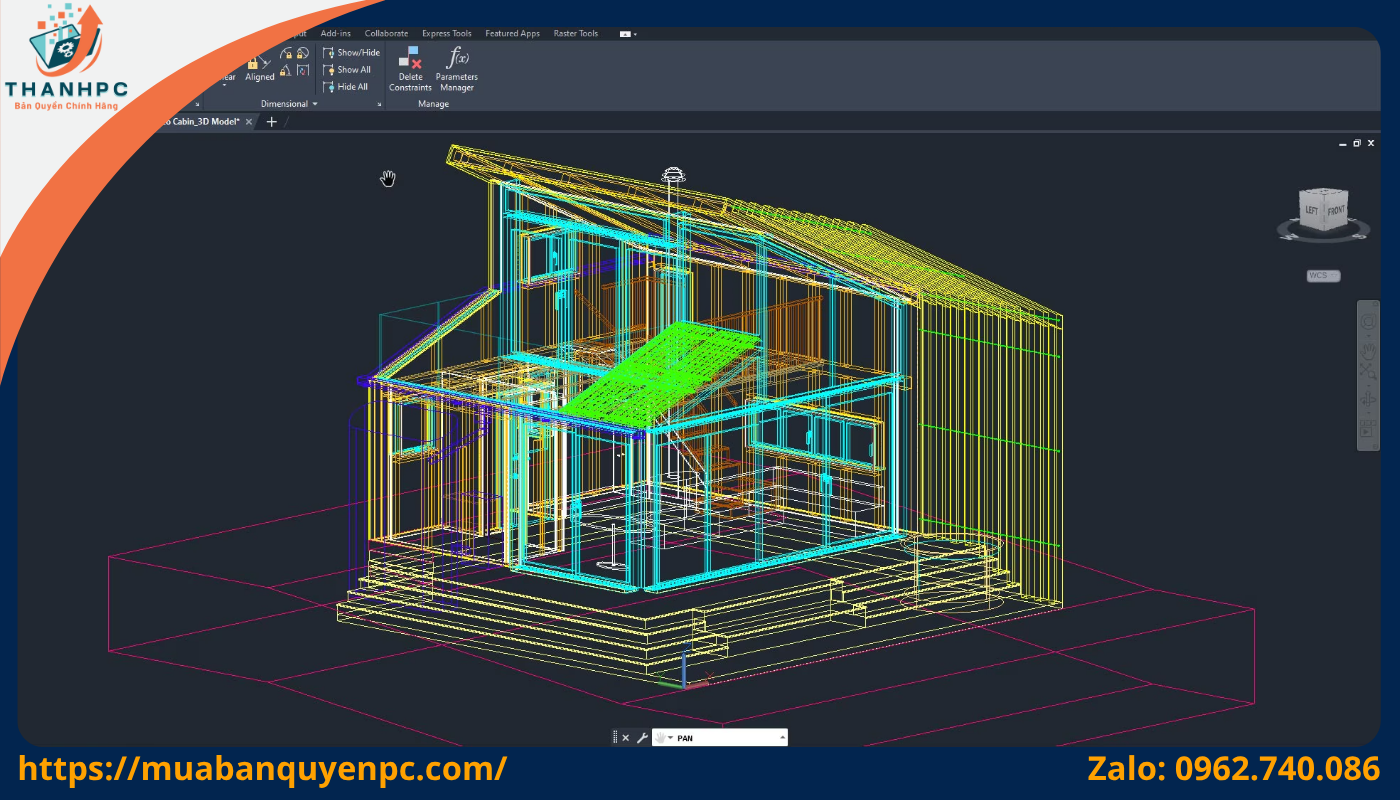Select the Orbit tool in navigation bar
The width and height of the screenshot is (1400, 800).
click(x=1367, y=401)
